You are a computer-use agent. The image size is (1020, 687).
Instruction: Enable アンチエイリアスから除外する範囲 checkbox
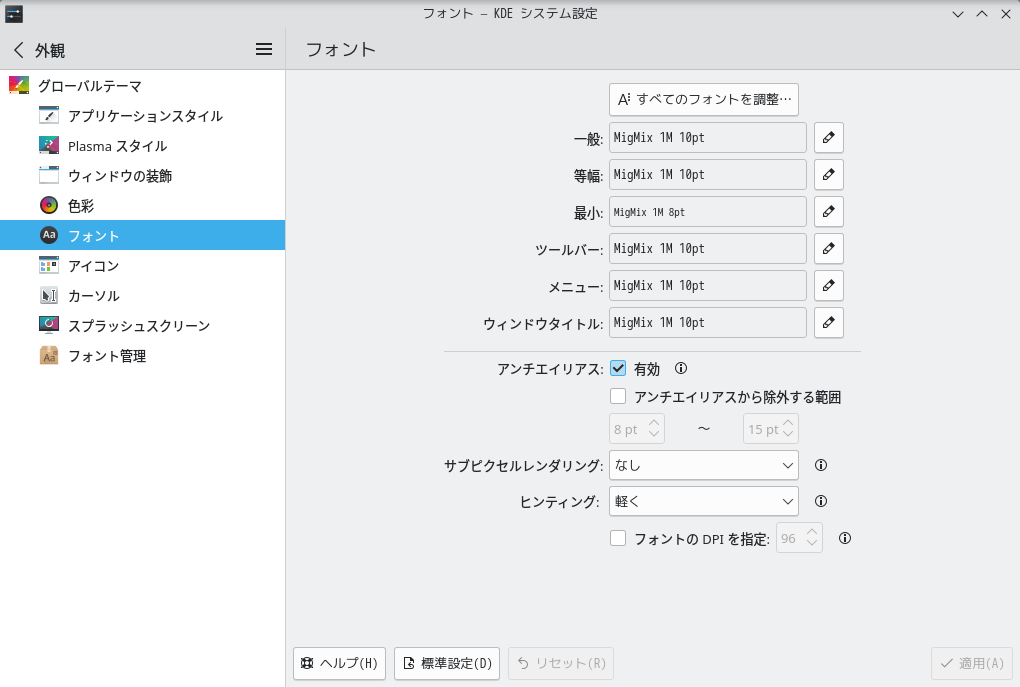click(x=618, y=397)
